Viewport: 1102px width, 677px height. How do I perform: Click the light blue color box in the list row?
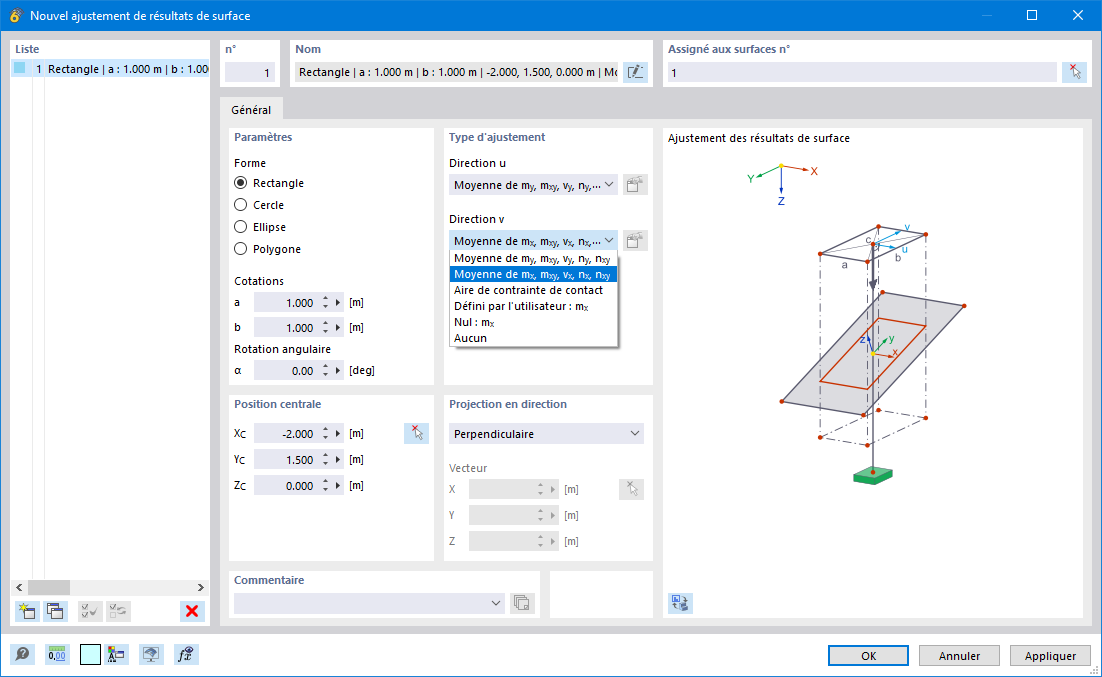[20, 68]
